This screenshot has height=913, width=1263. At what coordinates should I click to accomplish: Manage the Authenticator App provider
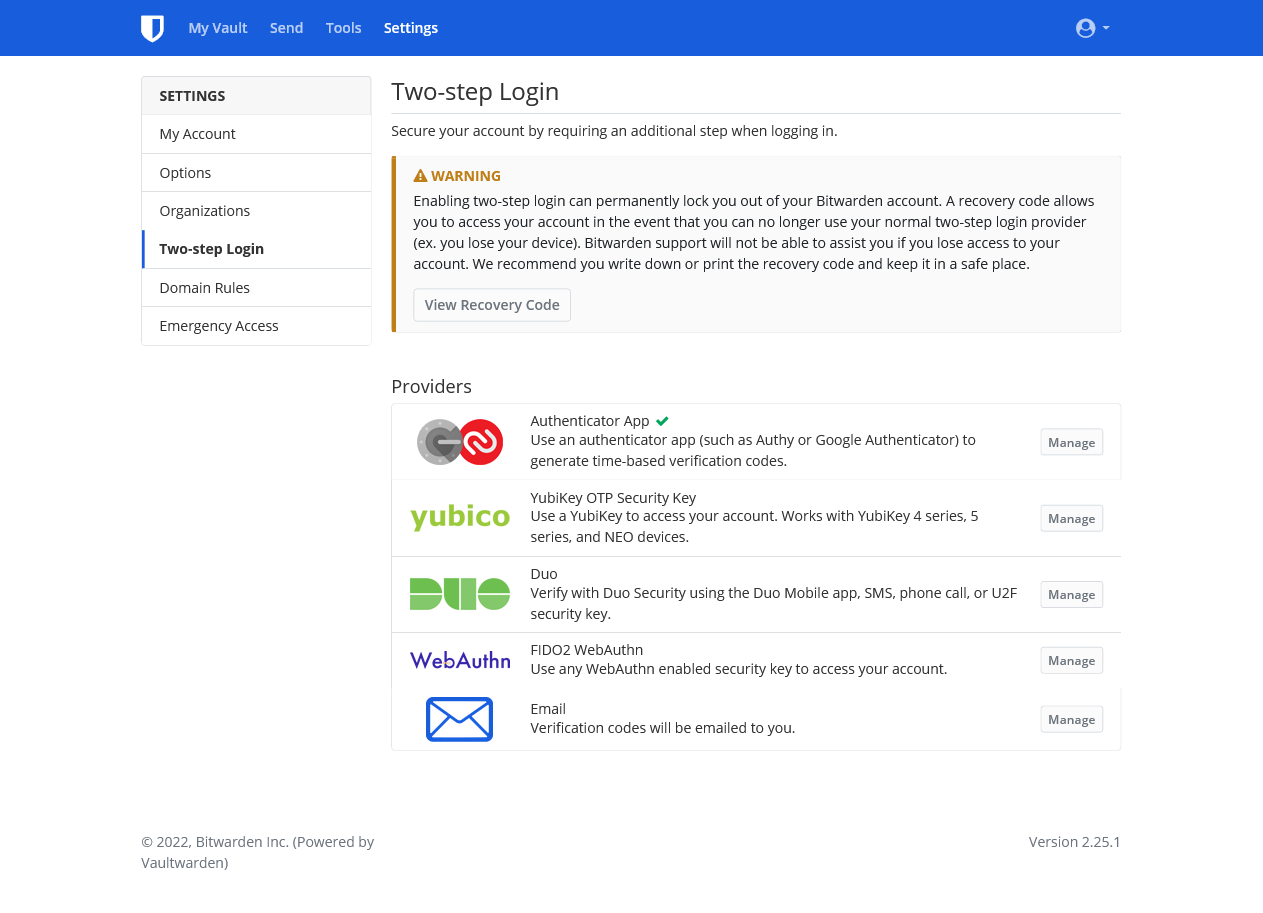(1071, 443)
